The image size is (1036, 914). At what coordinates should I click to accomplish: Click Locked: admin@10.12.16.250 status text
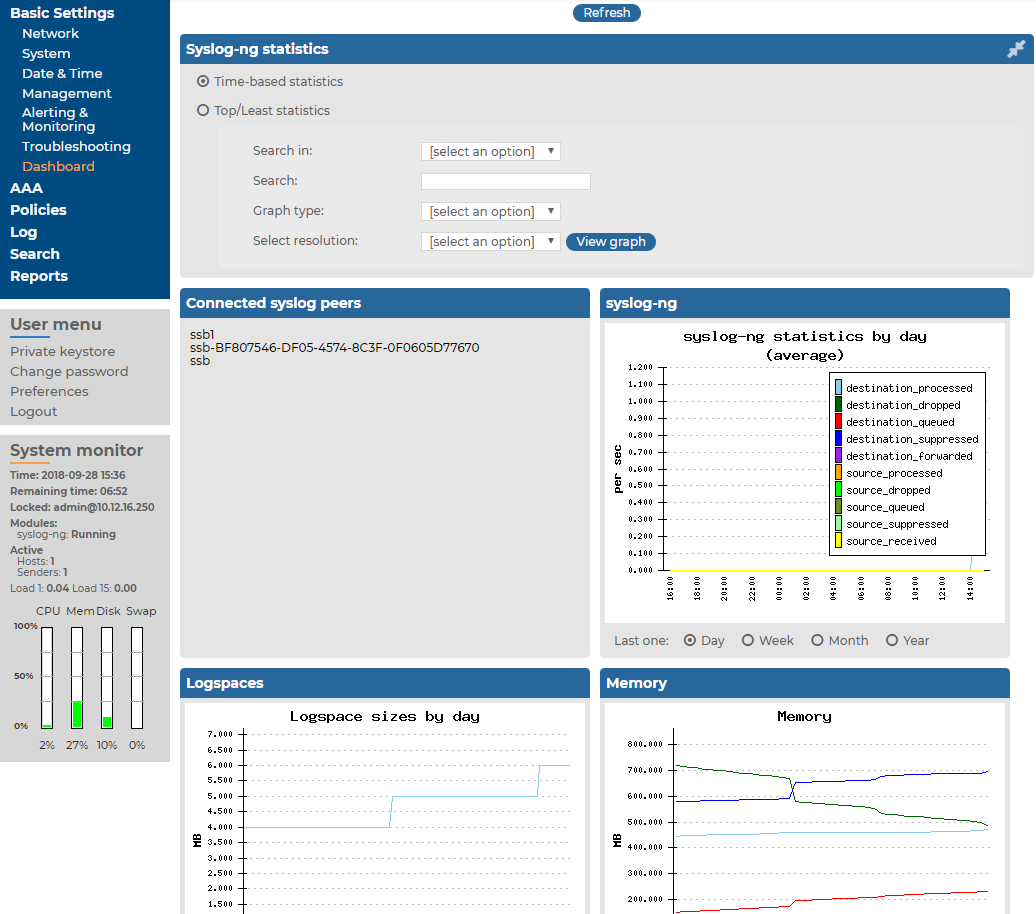click(82, 508)
